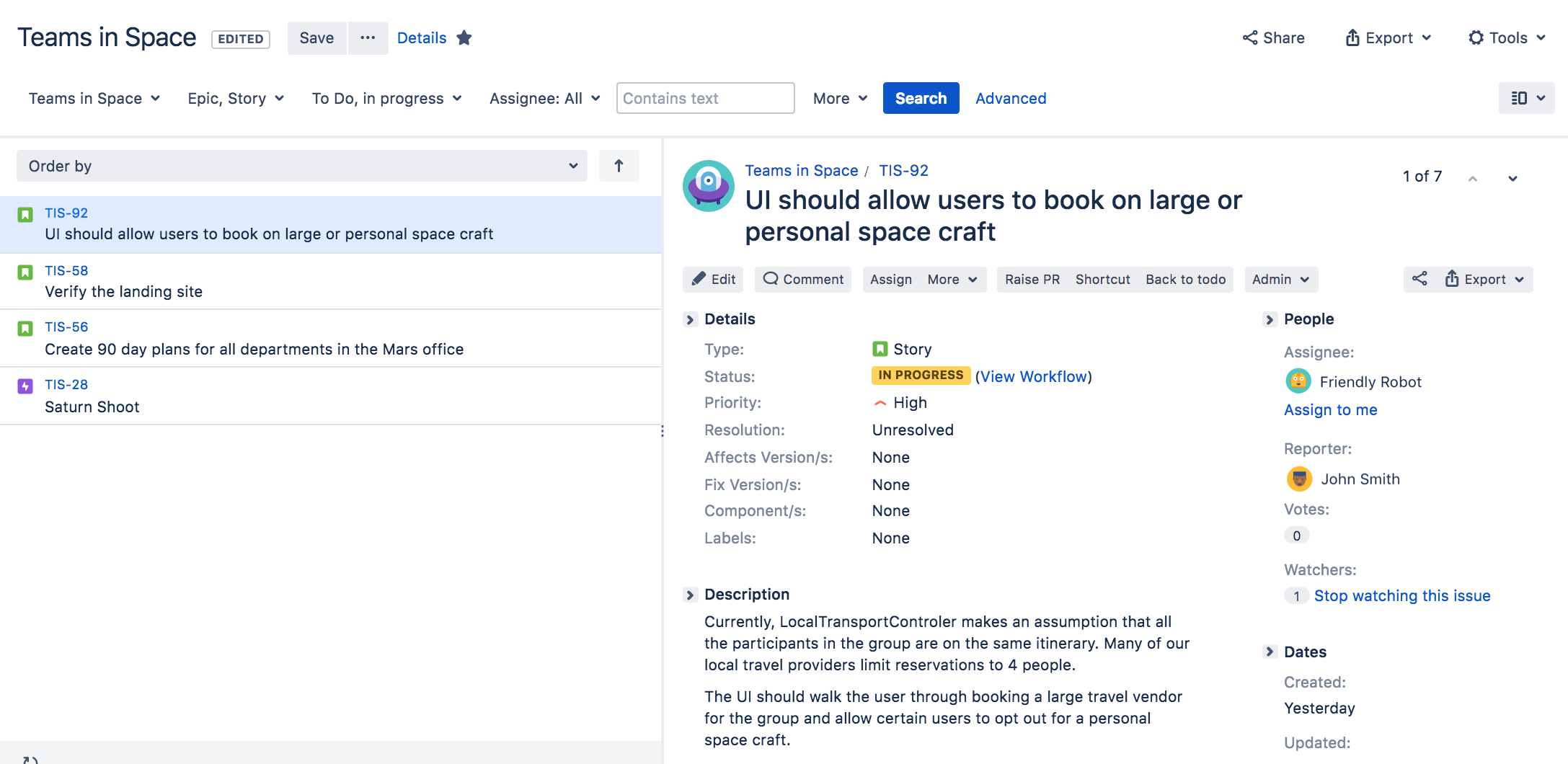Click the Raise PR button
Image resolution: width=1568 pixels, height=764 pixels.
point(1032,279)
